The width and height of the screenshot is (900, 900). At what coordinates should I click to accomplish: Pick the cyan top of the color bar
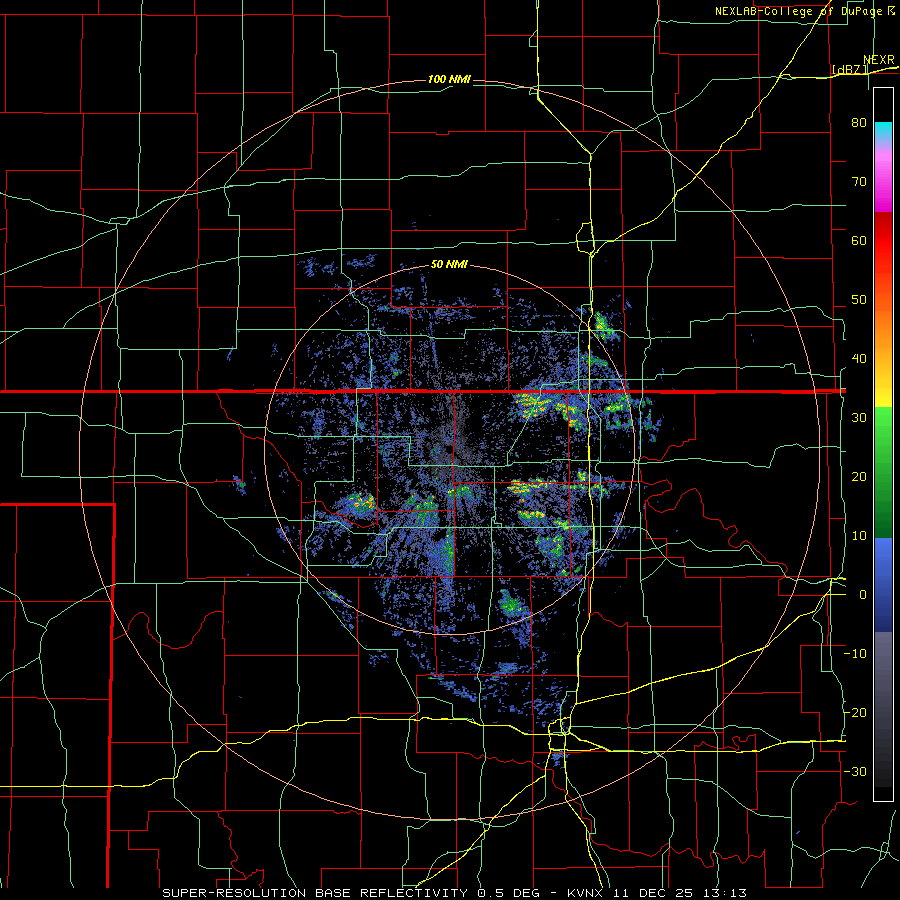(x=883, y=130)
